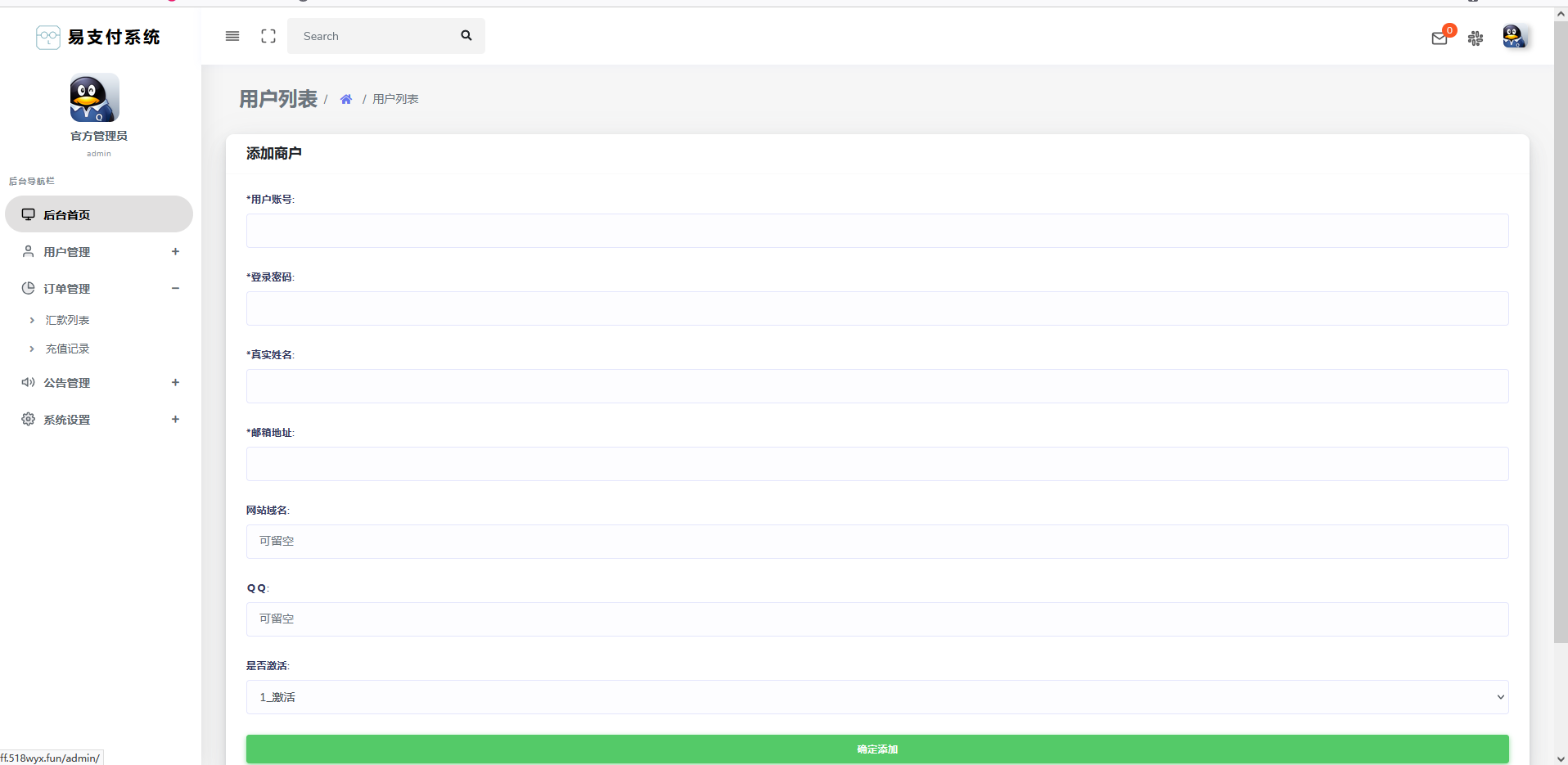The width and height of the screenshot is (1568, 765).
Task: Select 用户管理 menu item
Action: coord(99,251)
